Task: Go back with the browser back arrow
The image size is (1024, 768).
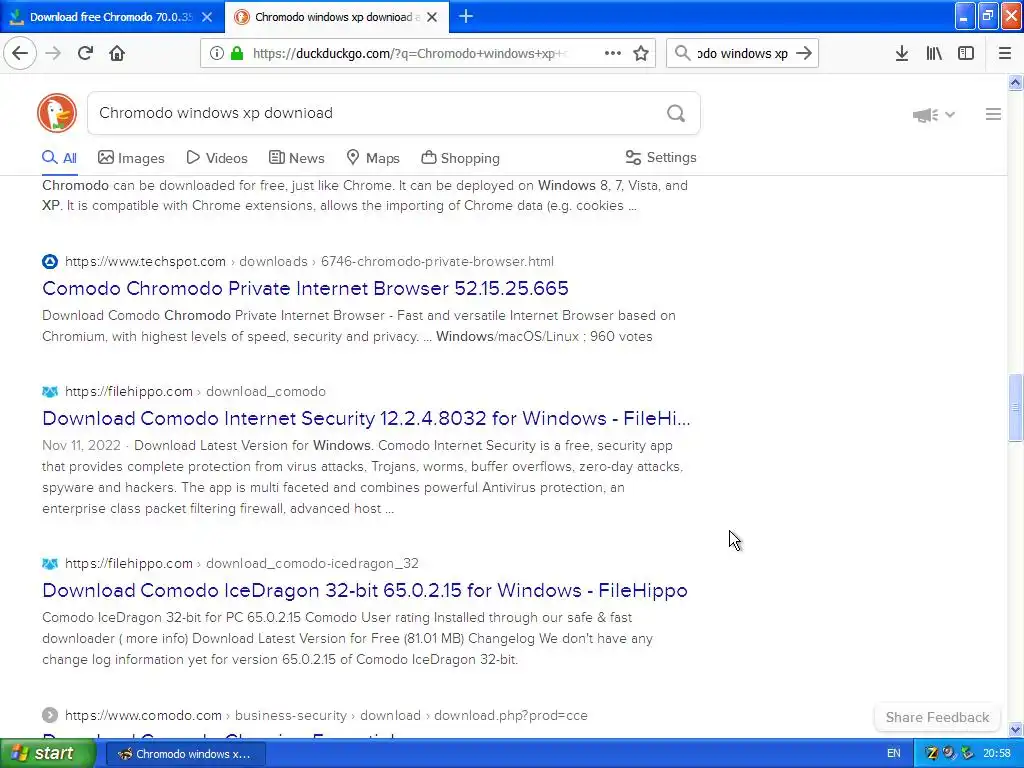Action: click(20, 53)
